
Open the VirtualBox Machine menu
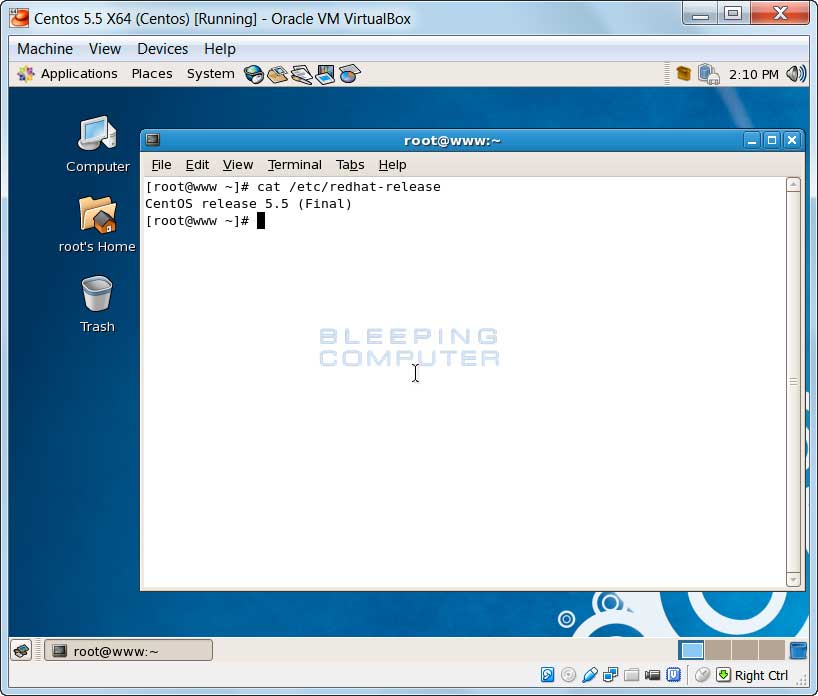tap(45, 49)
